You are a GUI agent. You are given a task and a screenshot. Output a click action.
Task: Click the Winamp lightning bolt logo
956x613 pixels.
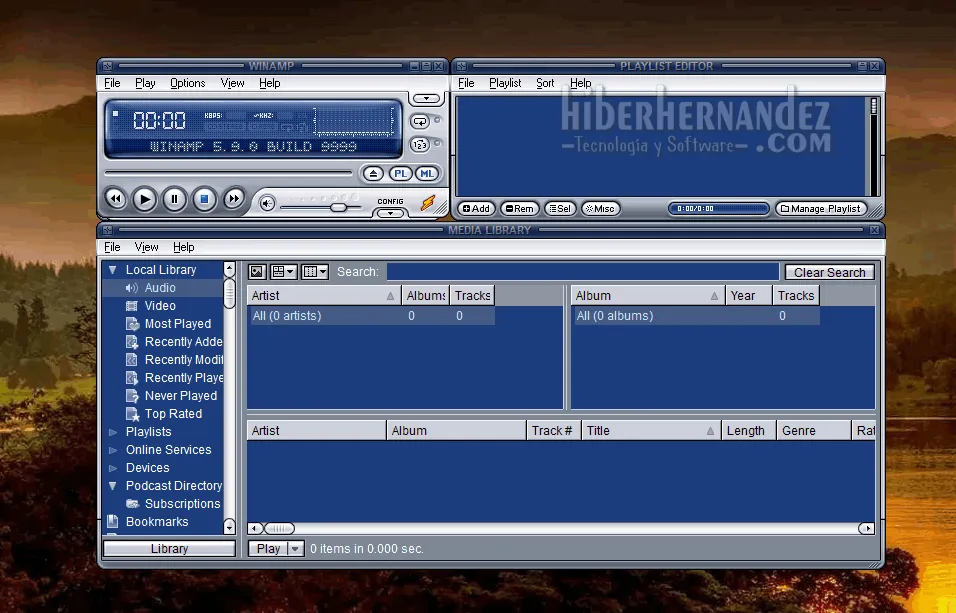pyautogui.click(x=431, y=201)
